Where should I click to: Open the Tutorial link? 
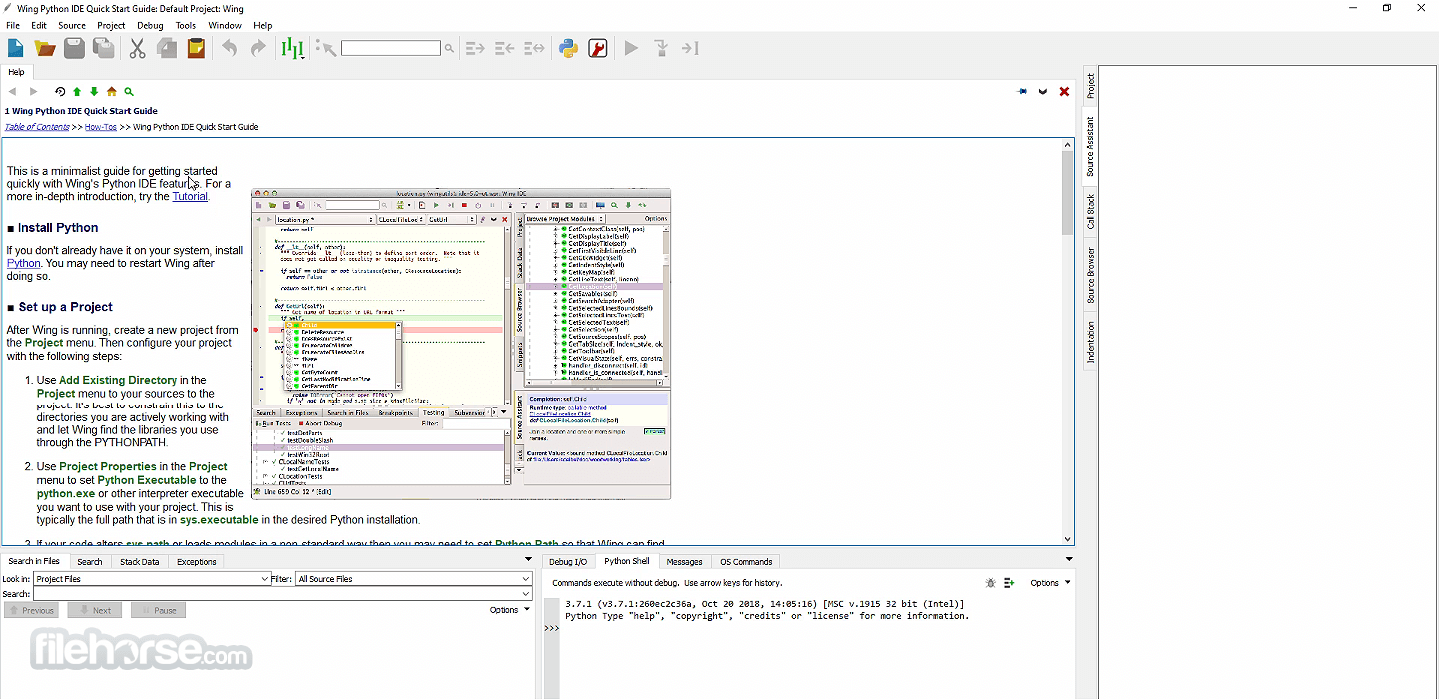click(190, 197)
